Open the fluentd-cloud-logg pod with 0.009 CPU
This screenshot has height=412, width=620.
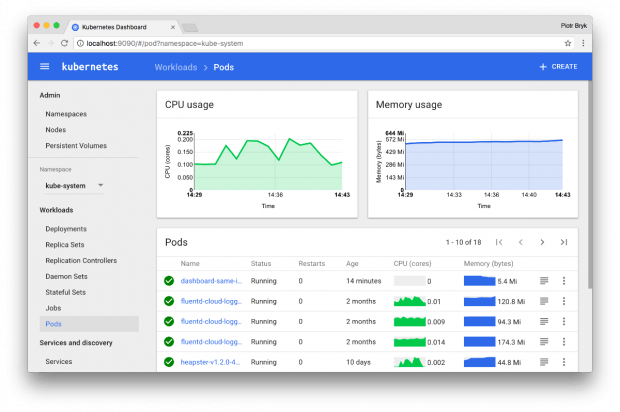click(x=211, y=321)
